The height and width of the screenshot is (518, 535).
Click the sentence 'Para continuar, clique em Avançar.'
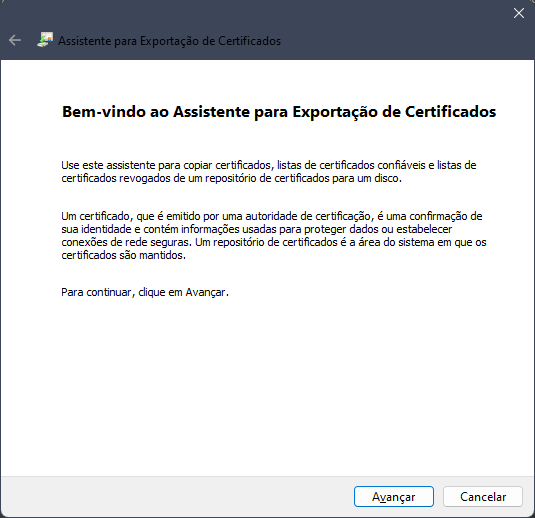[x=145, y=292]
